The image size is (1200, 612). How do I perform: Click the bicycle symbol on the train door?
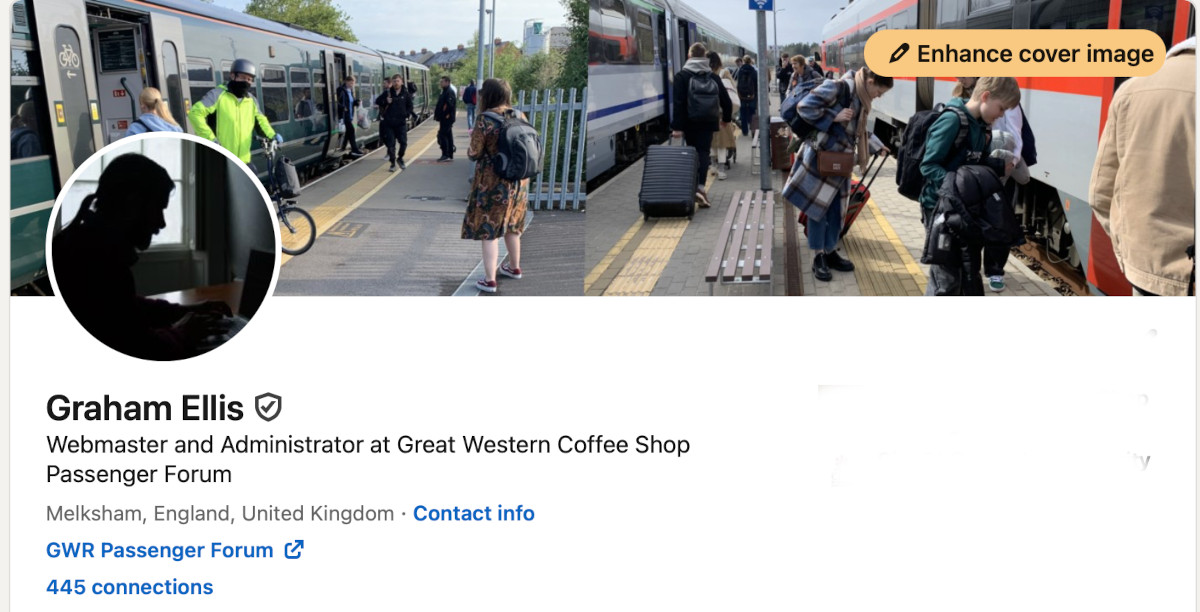(x=68, y=56)
